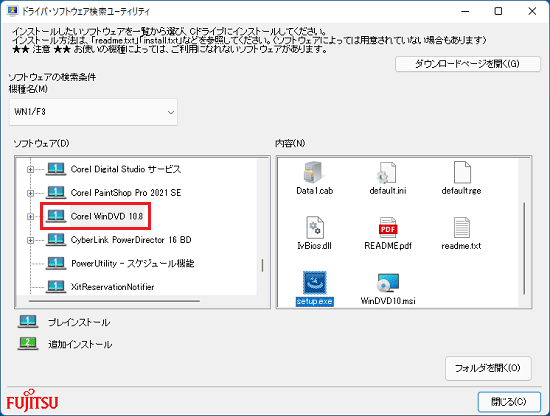Select the default.ini file icon
This screenshot has width=550, height=416.
387,172
